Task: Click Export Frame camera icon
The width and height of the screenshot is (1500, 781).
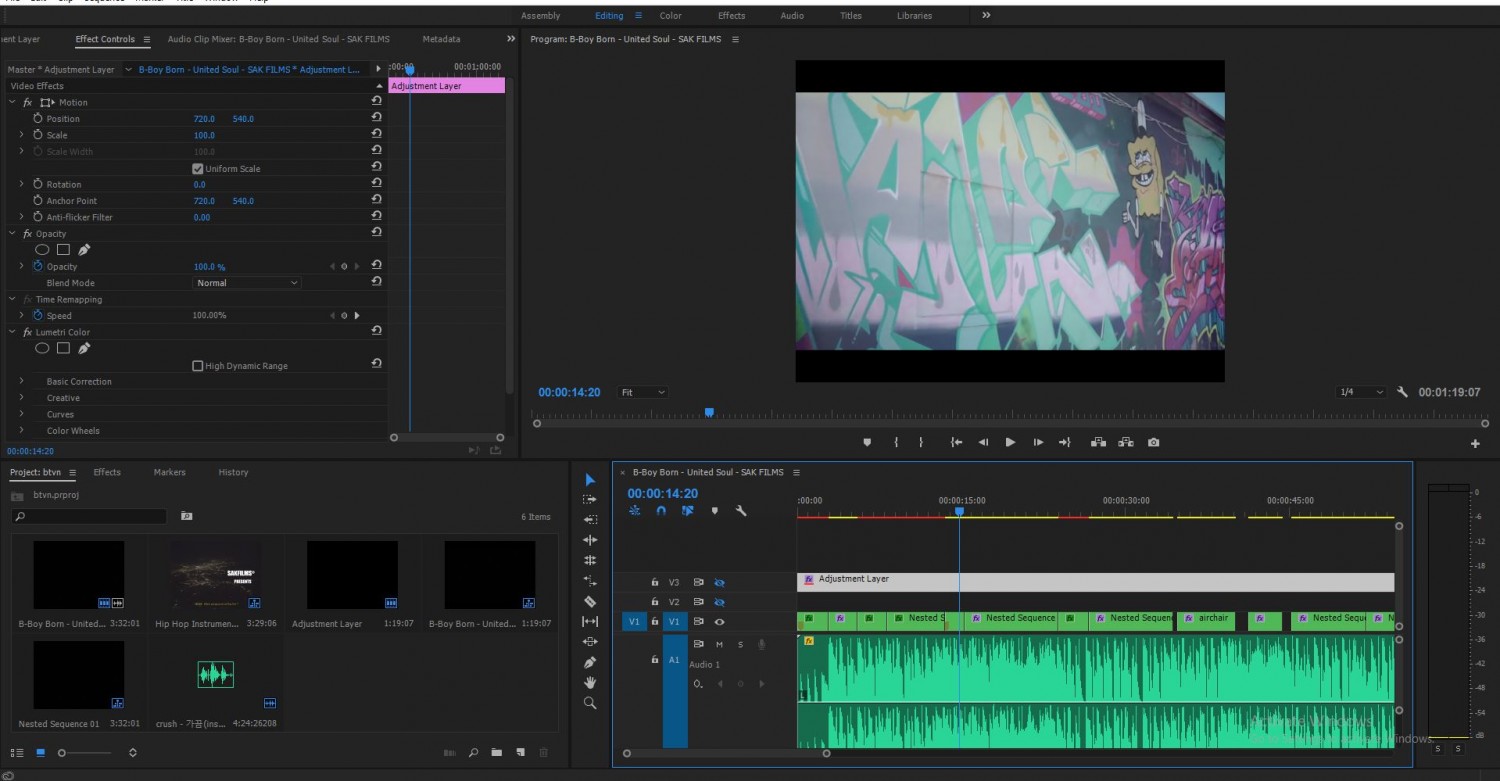Action: pos(1154,442)
